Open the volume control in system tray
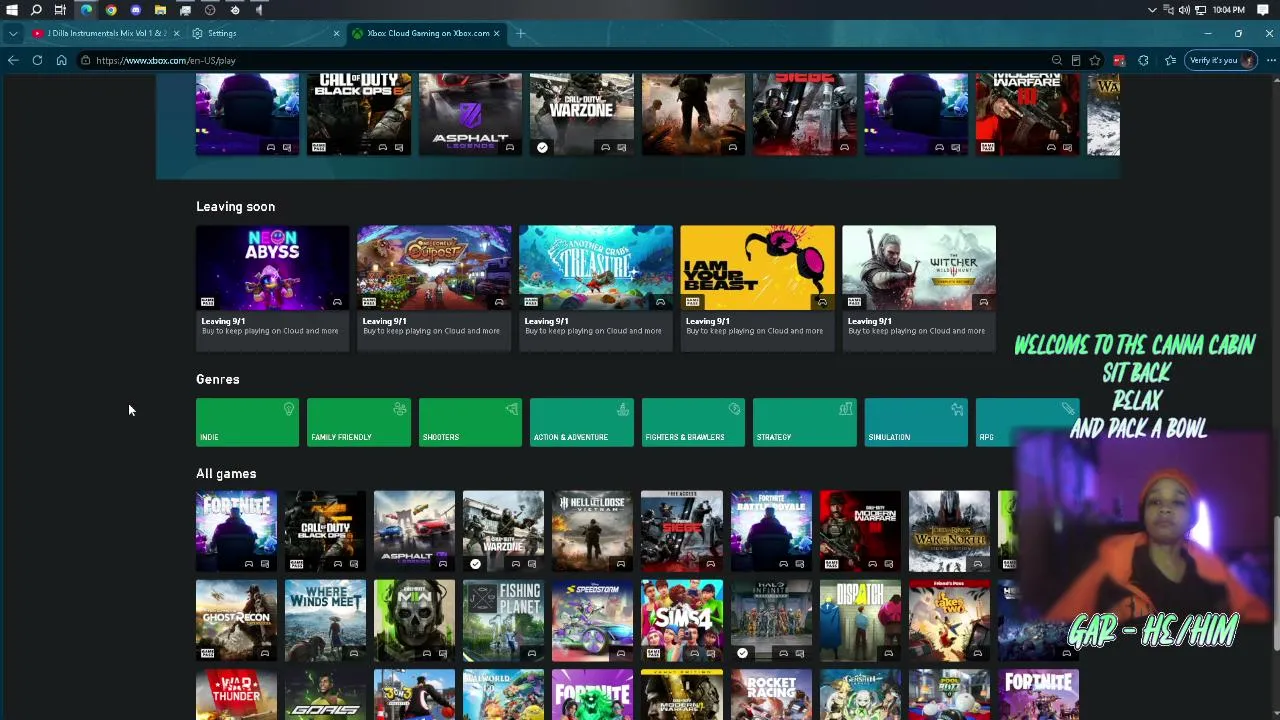 [1184, 10]
